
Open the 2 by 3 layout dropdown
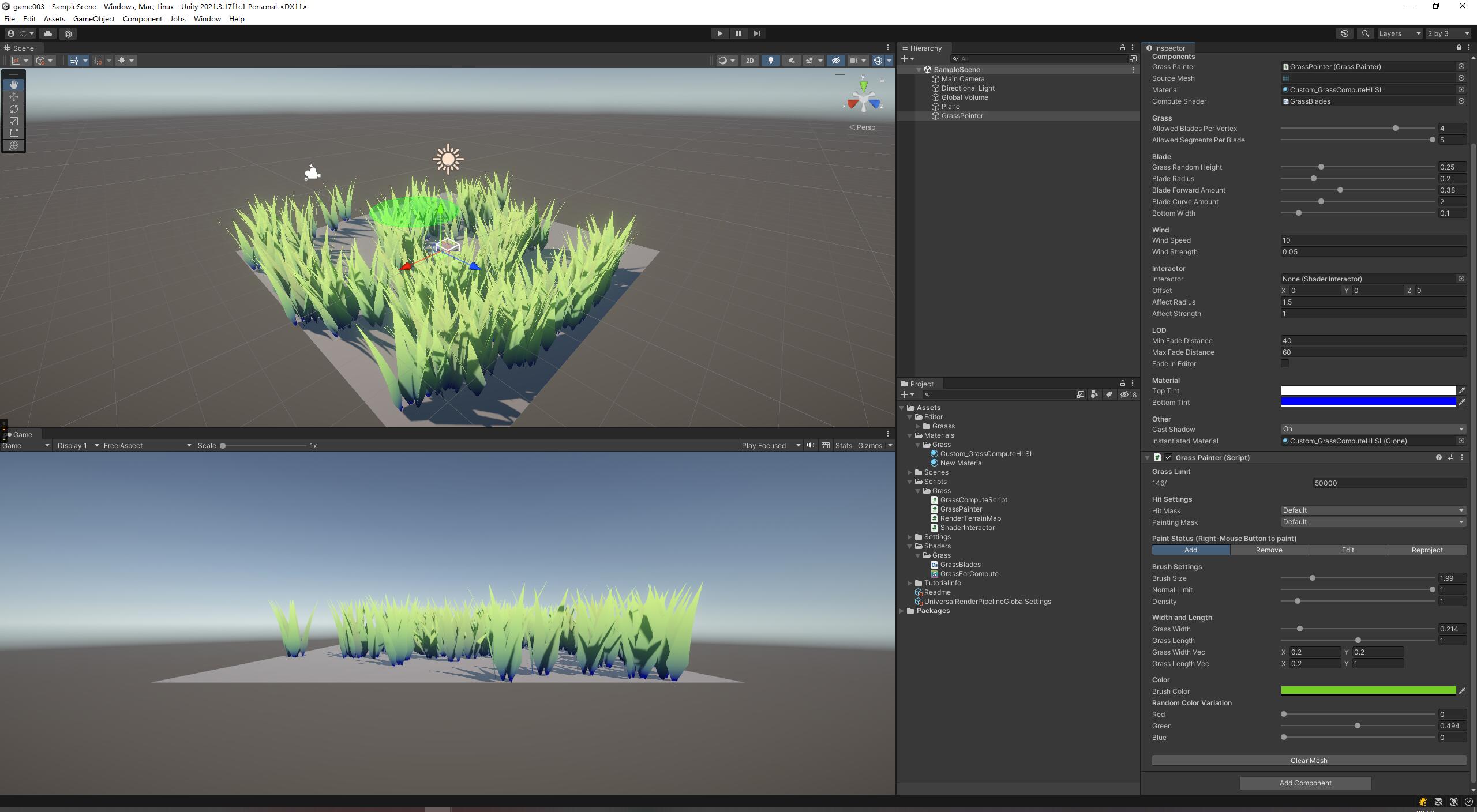(1448, 33)
